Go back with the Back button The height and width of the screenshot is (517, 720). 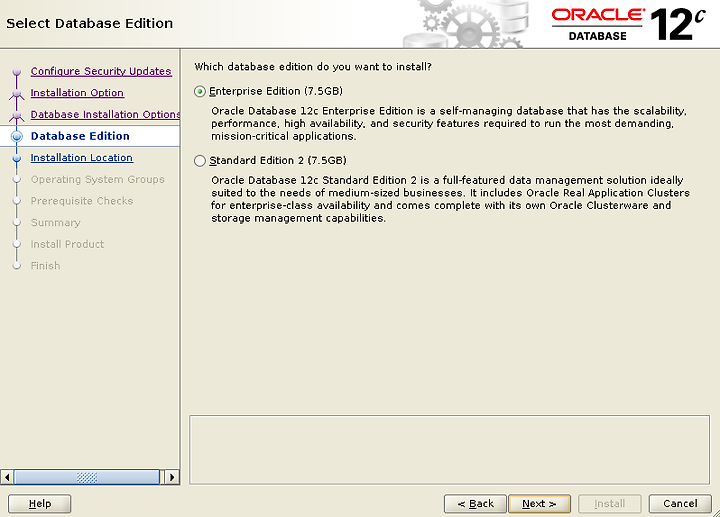pyautogui.click(x=475, y=504)
